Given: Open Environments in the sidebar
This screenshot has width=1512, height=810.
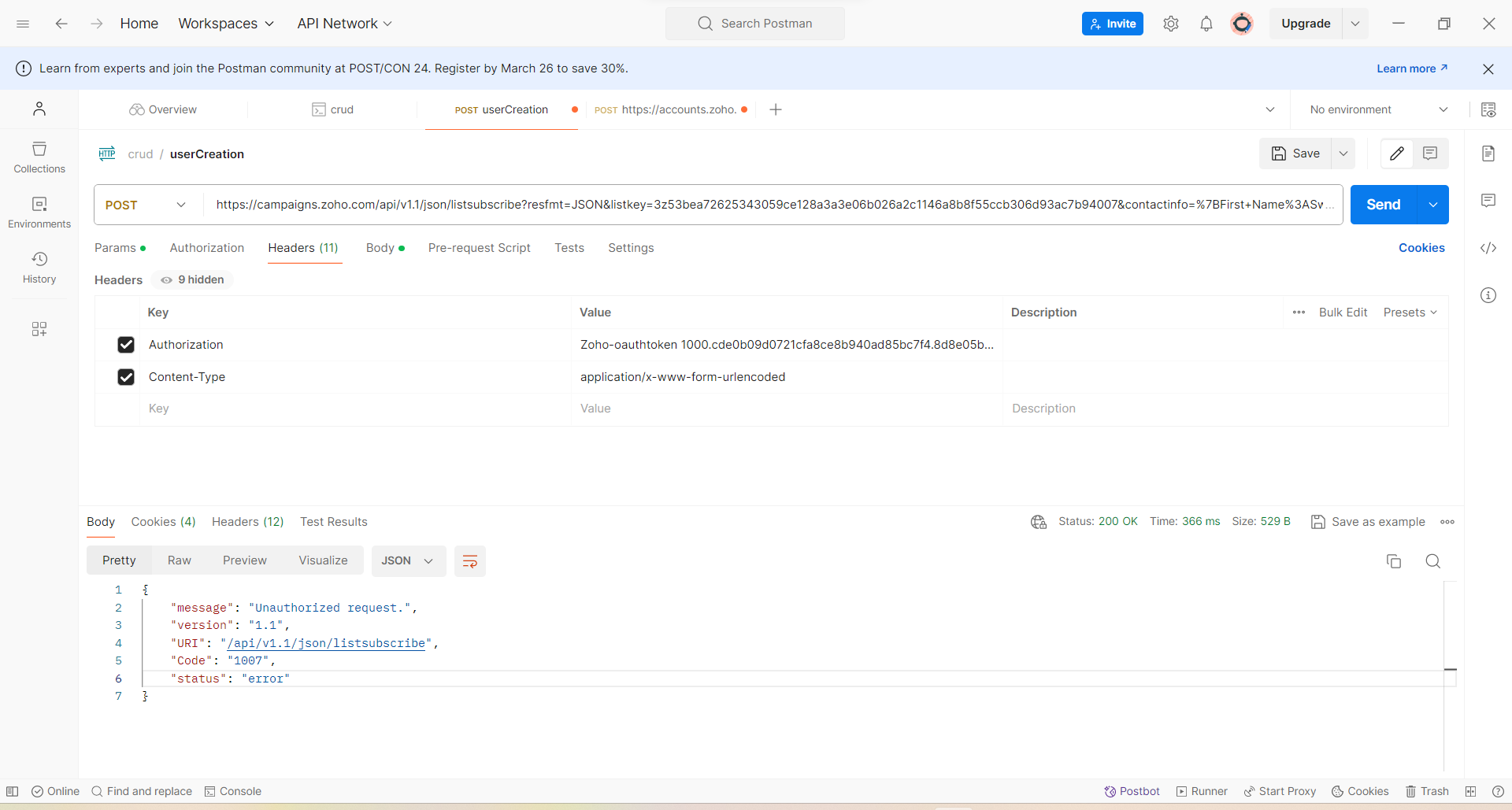Looking at the screenshot, I should [x=39, y=213].
